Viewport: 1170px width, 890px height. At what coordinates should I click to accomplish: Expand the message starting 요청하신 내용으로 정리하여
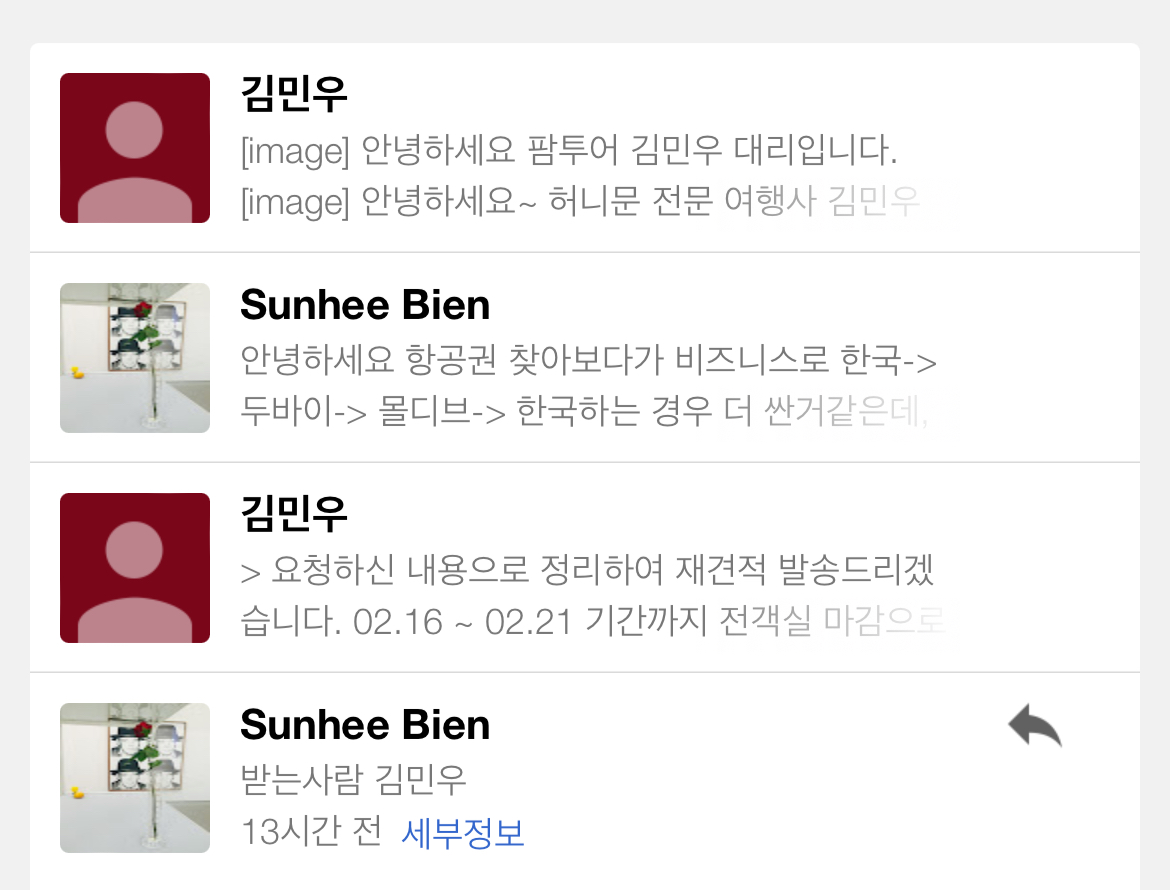(588, 572)
